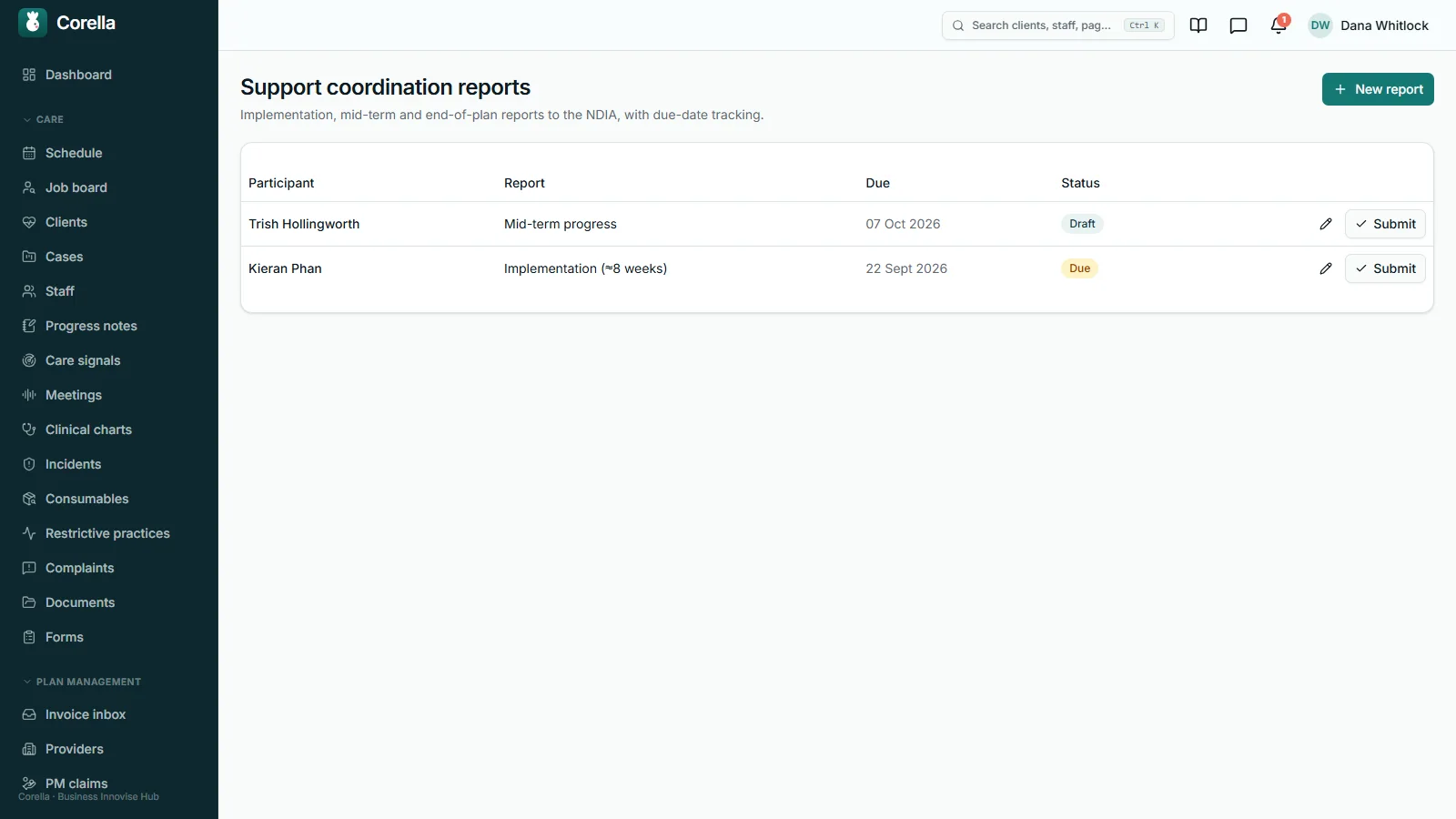Click the Corella logo icon
This screenshot has width=1456, height=819.
coord(33,23)
